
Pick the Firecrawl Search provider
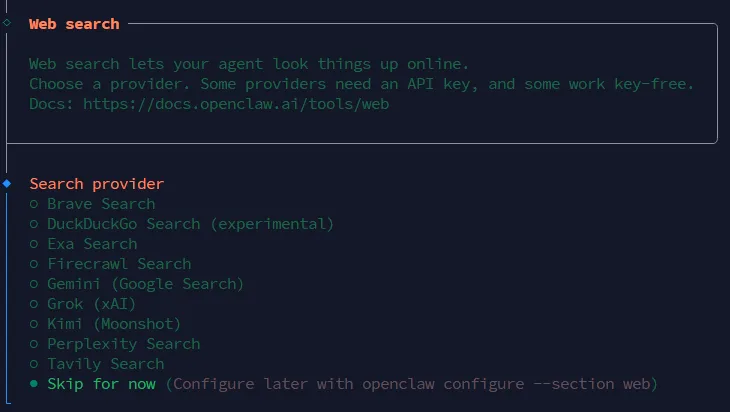[118, 264]
